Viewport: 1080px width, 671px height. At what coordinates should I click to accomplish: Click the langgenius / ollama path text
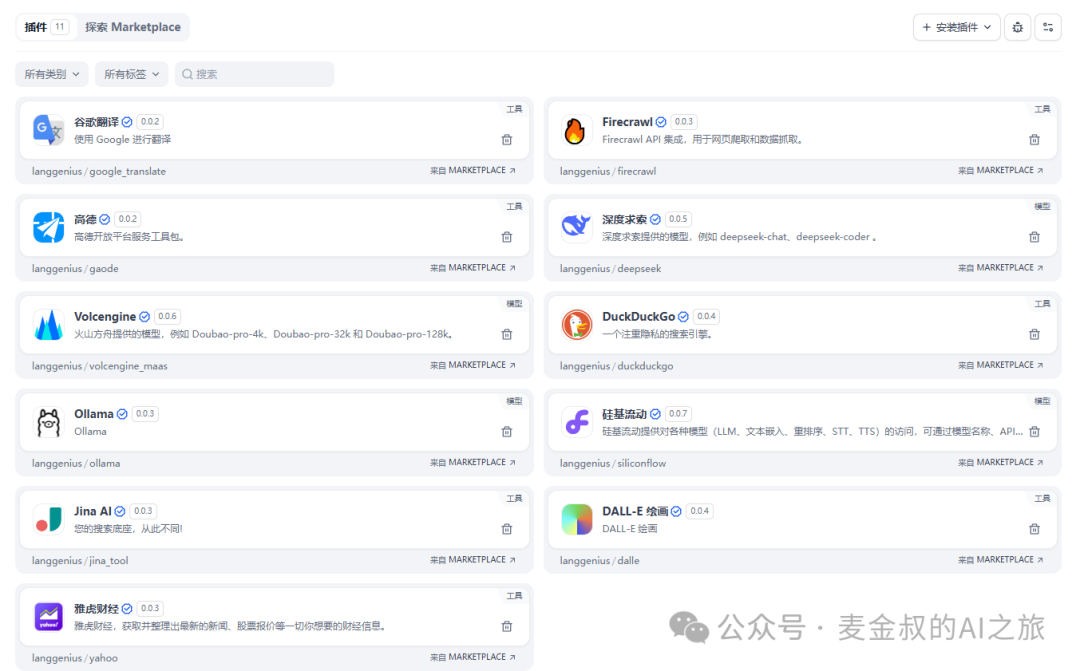coord(76,464)
